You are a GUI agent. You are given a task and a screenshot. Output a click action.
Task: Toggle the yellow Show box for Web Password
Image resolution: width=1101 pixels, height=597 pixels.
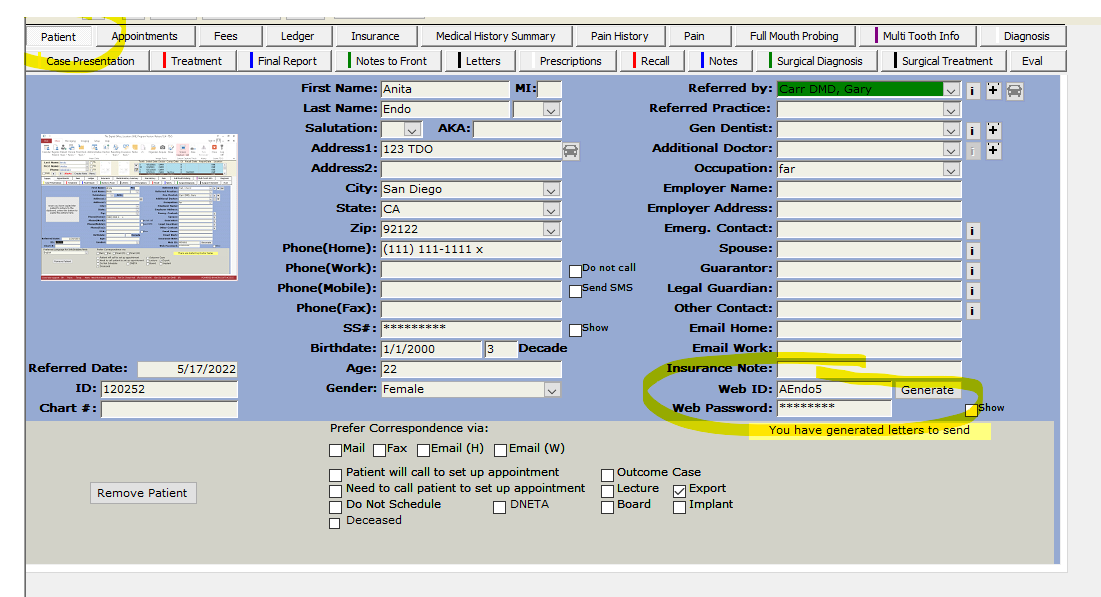pyautogui.click(x=971, y=410)
